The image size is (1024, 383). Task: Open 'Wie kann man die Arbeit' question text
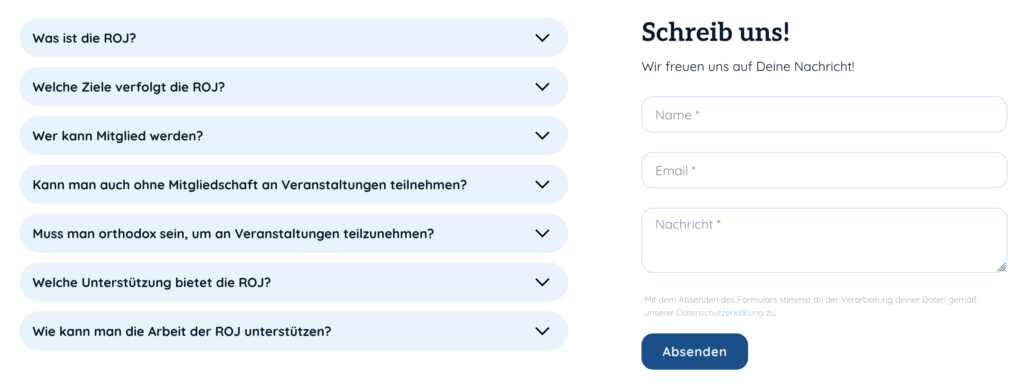pyautogui.click(x=182, y=331)
